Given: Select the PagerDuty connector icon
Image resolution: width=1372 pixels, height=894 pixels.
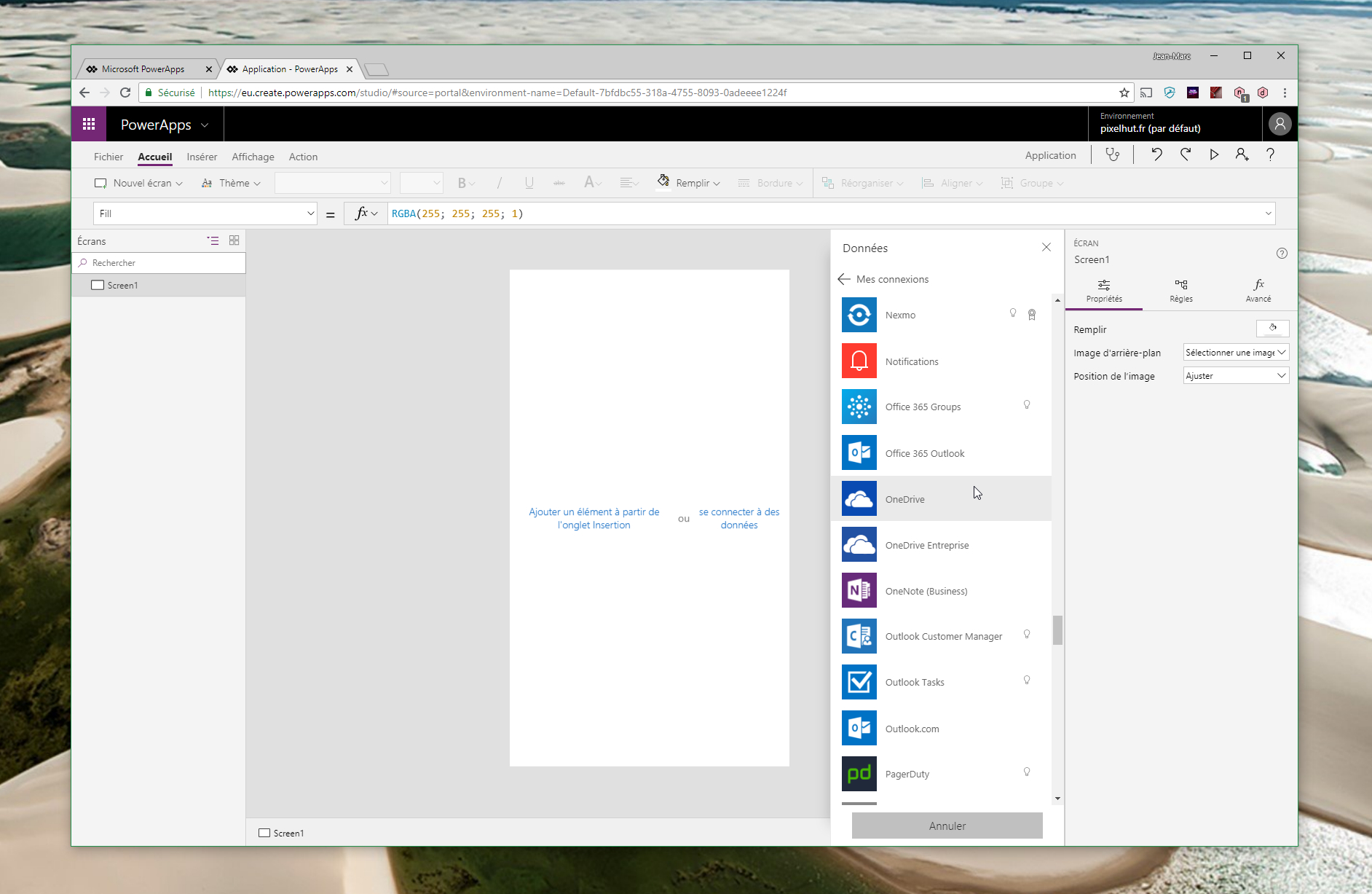Looking at the screenshot, I should (x=859, y=774).
